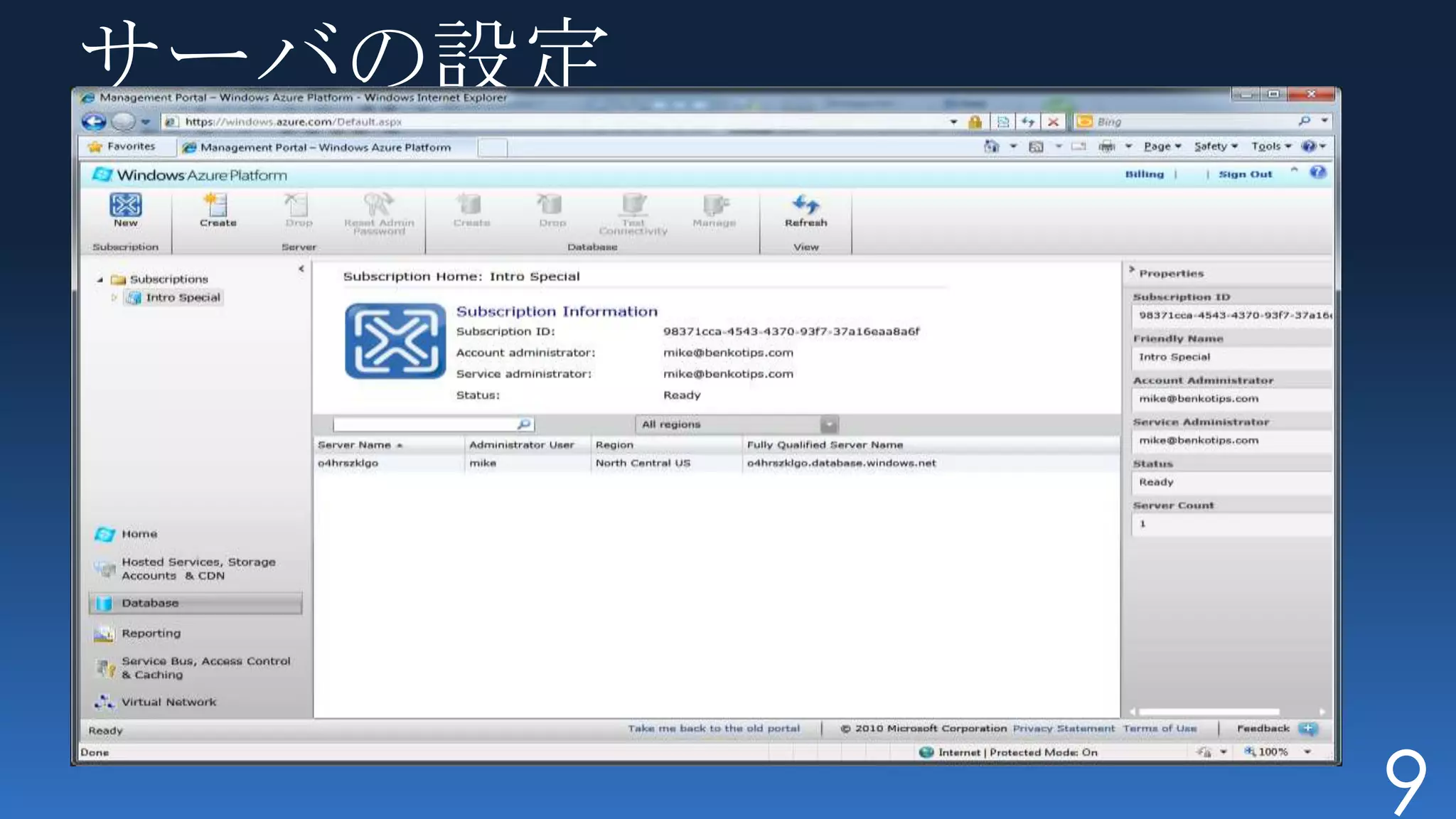Click the Feedback link

(1263, 729)
